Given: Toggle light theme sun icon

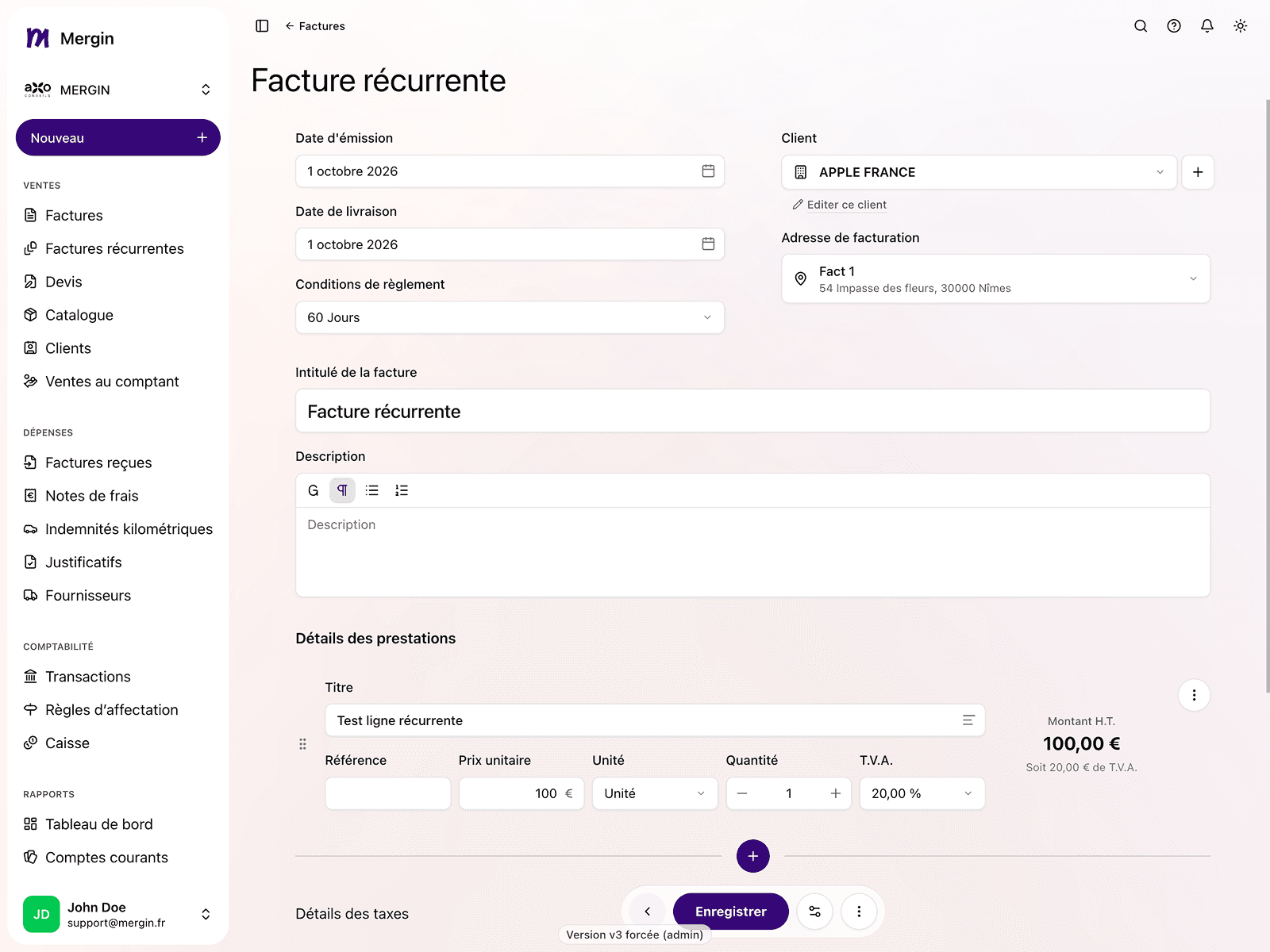Looking at the screenshot, I should tap(1241, 26).
